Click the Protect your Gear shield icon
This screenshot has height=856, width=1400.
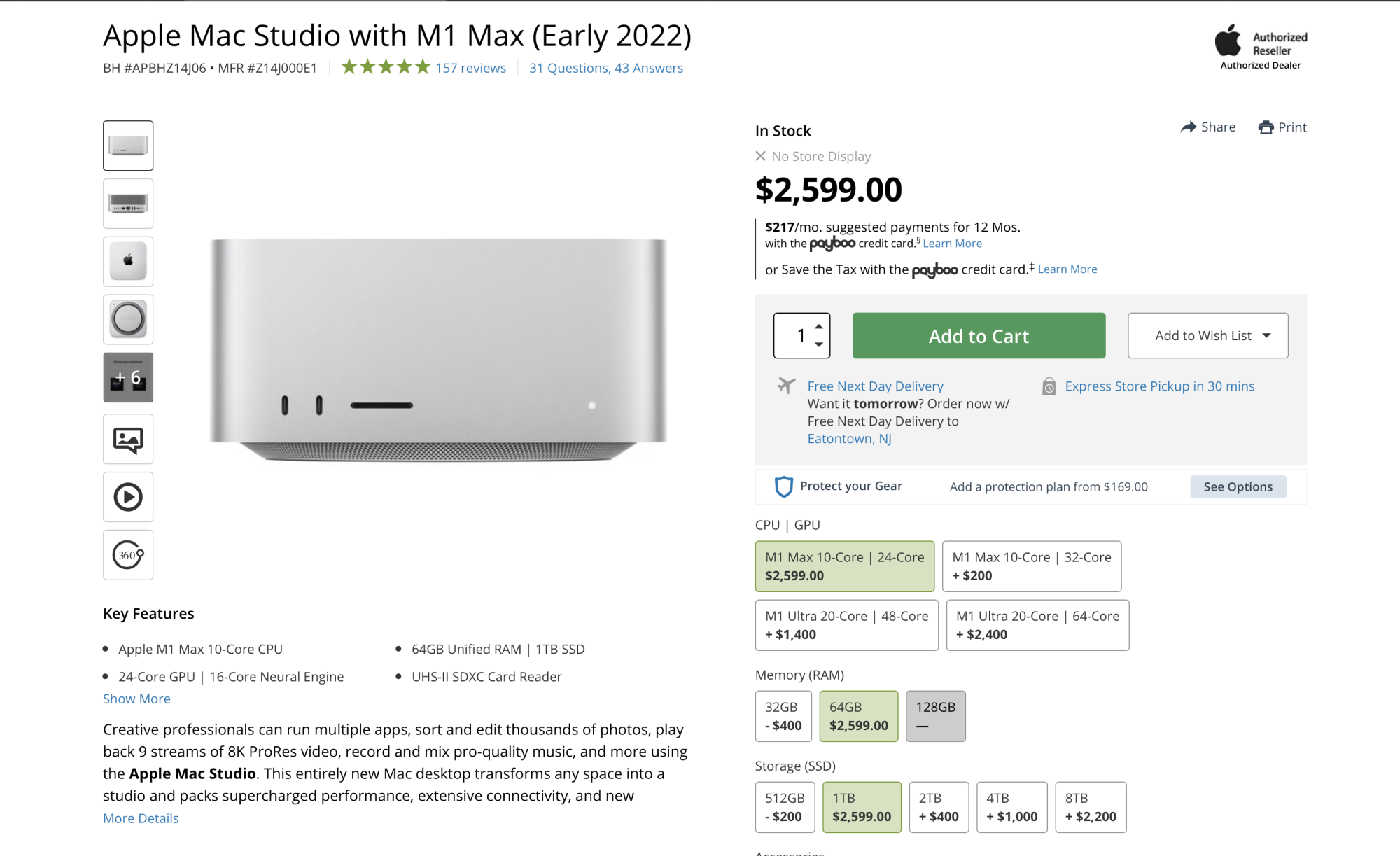tap(783, 486)
